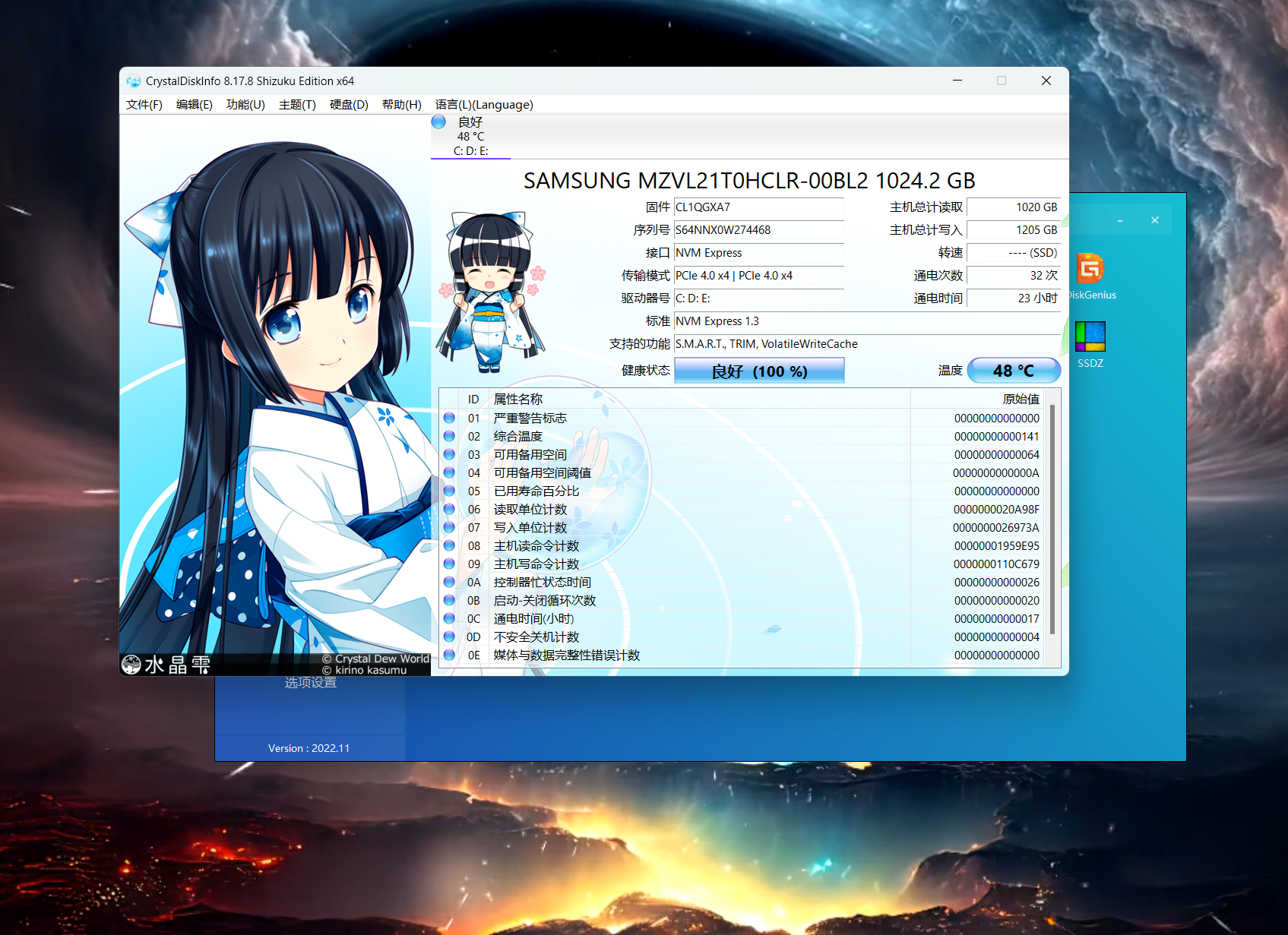Click the firmware field CL1QGXA7

click(x=759, y=207)
